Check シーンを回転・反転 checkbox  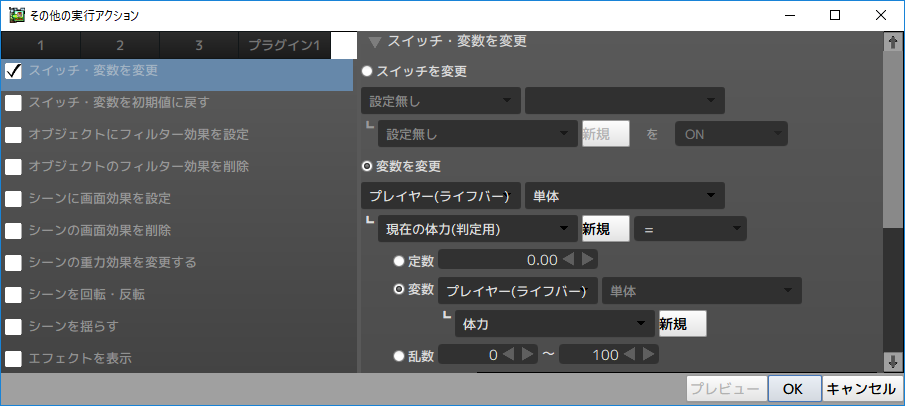point(13,295)
